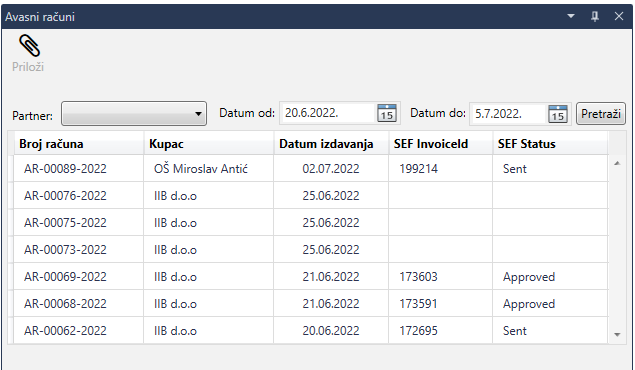This screenshot has width=635, height=370.
Task: Click into the Datum do date field
Action: coord(509,114)
